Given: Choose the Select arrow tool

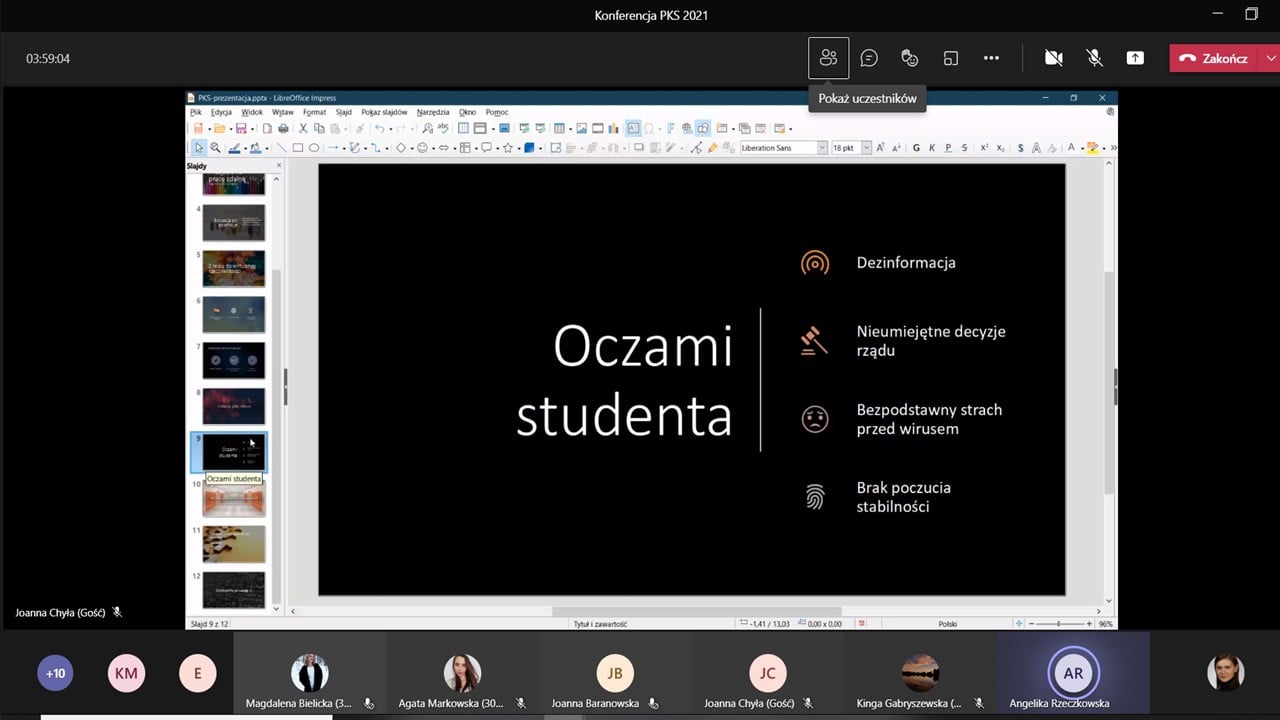Looking at the screenshot, I should (199, 148).
